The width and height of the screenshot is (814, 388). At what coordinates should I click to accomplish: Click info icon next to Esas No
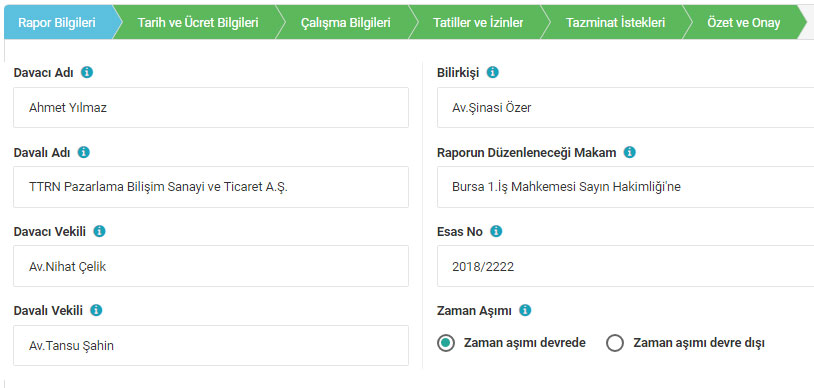[x=496, y=231]
